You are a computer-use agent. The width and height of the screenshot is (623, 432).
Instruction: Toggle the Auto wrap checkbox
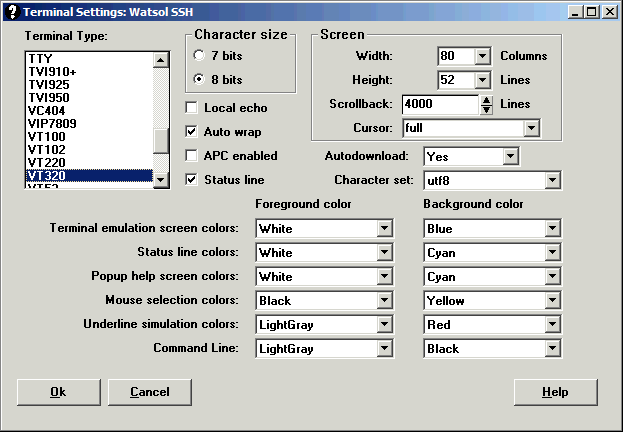pos(192,131)
